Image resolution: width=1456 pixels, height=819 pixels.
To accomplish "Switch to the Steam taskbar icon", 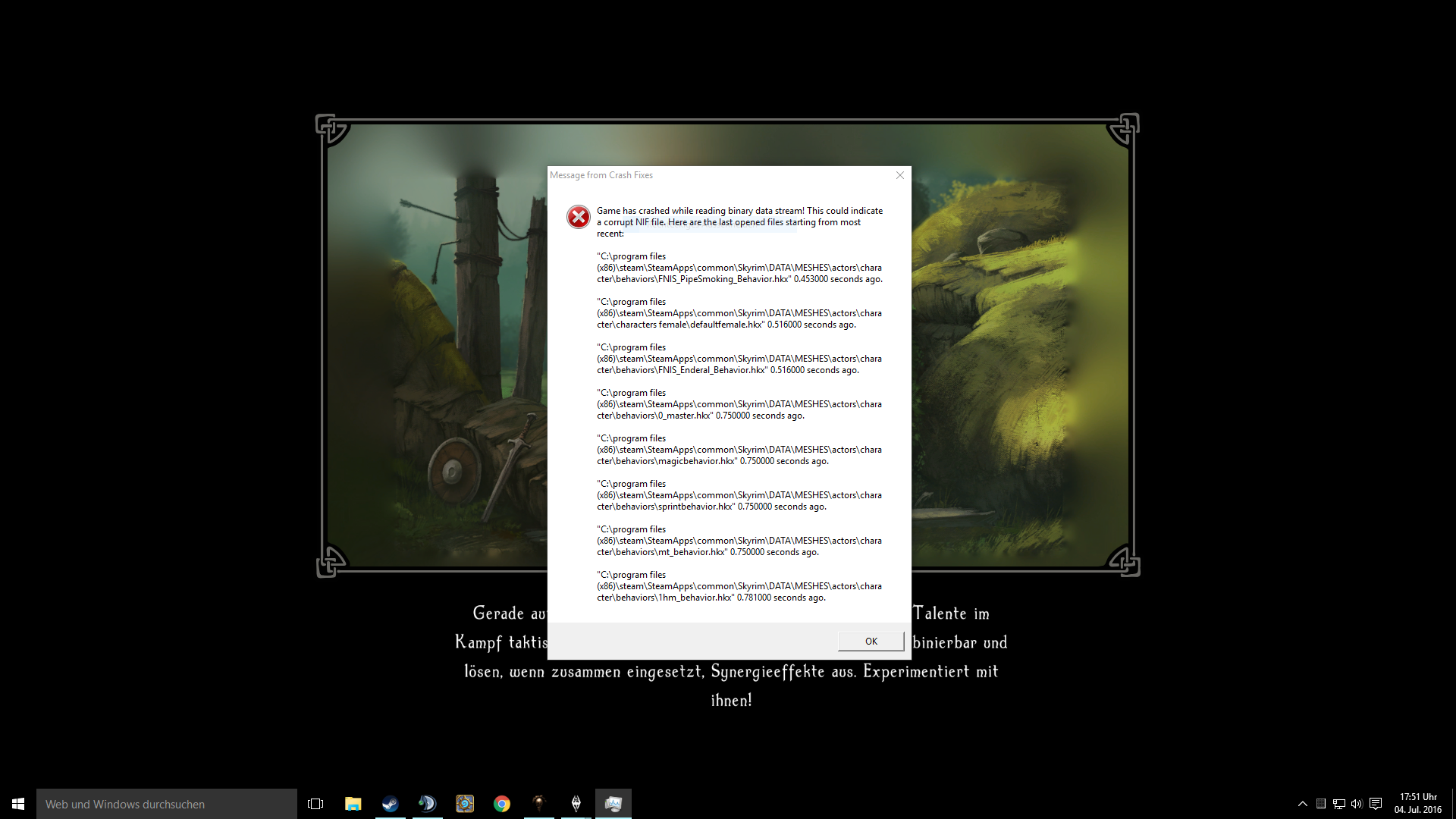I will tap(390, 804).
